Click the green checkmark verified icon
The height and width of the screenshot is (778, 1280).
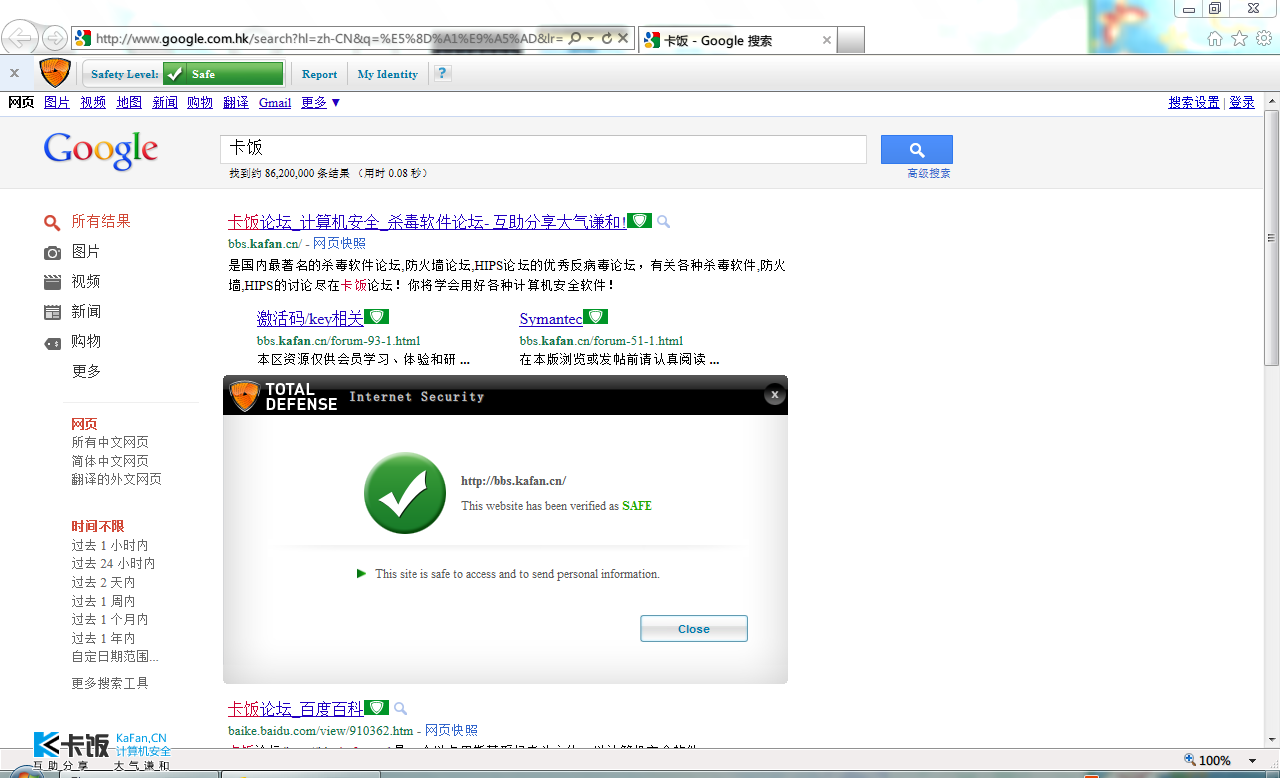click(x=405, y=493)
